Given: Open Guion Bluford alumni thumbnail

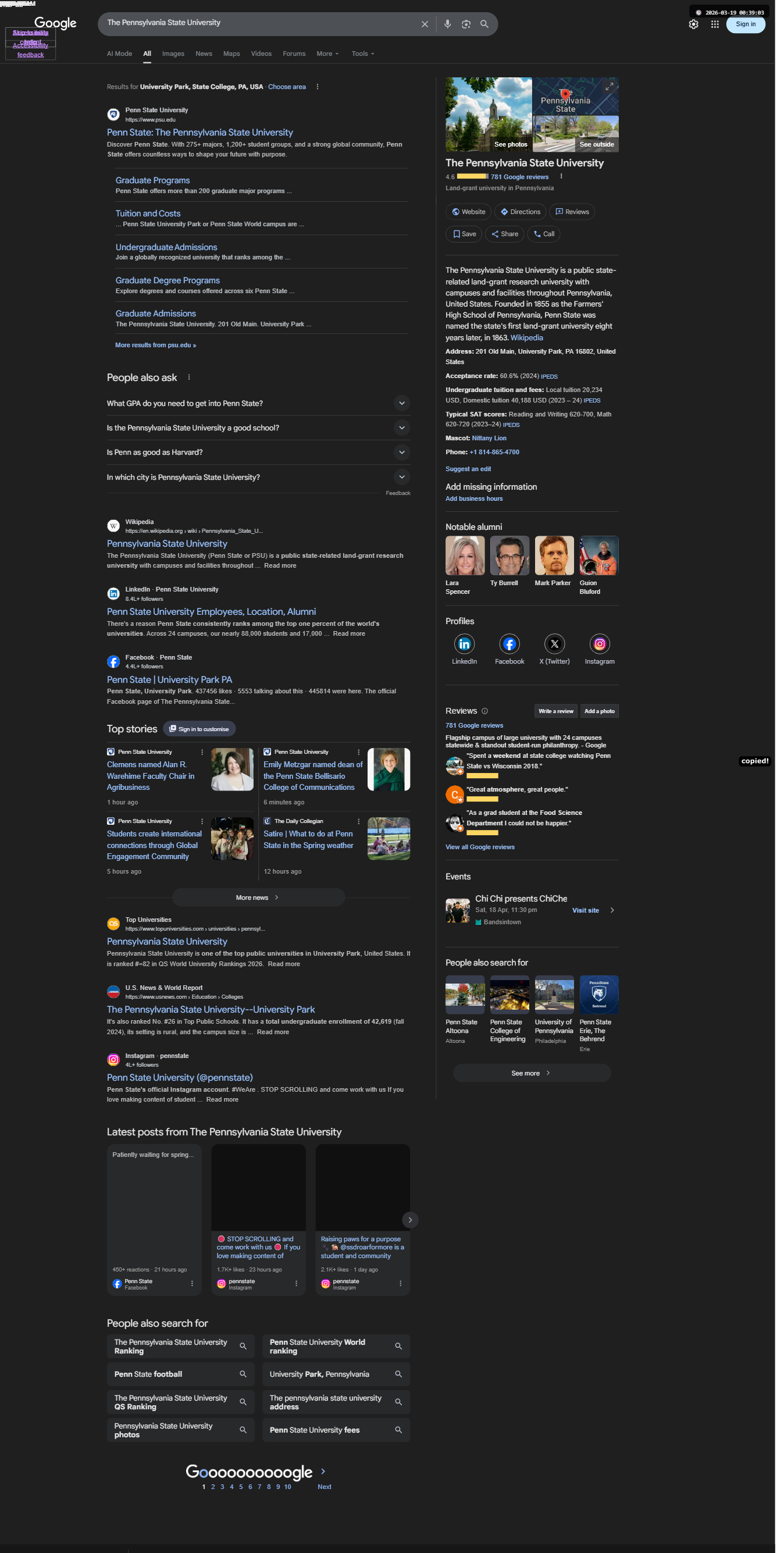Looking at the screenshot, I should point(599,556).
